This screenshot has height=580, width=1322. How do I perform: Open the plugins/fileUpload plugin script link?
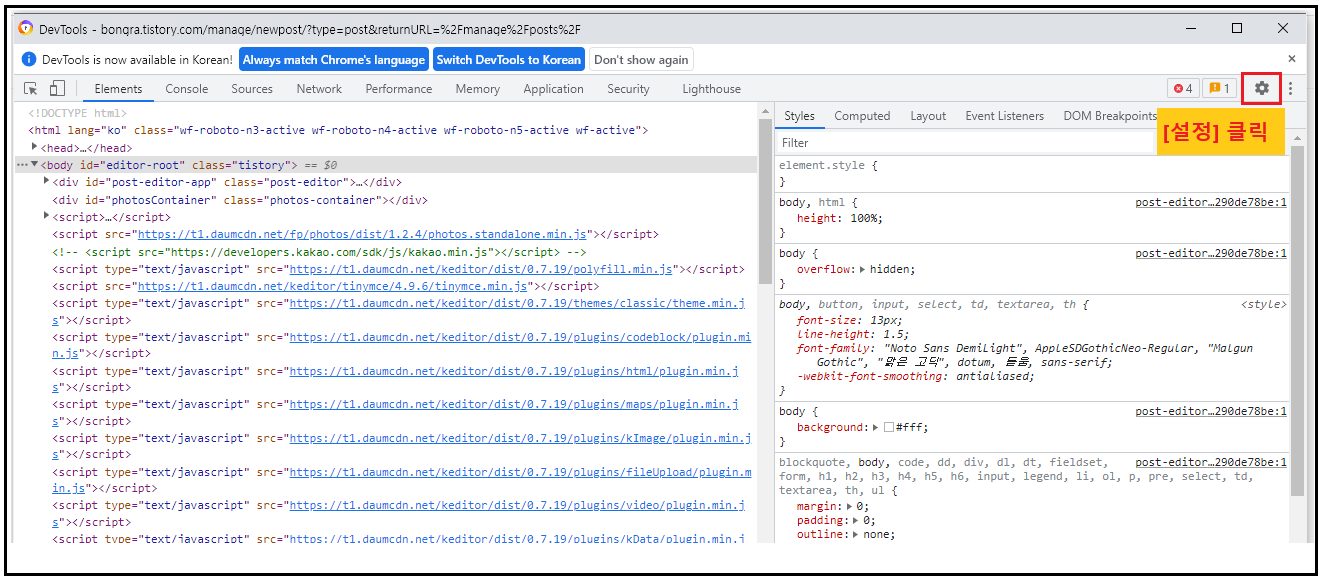[520, 472]
